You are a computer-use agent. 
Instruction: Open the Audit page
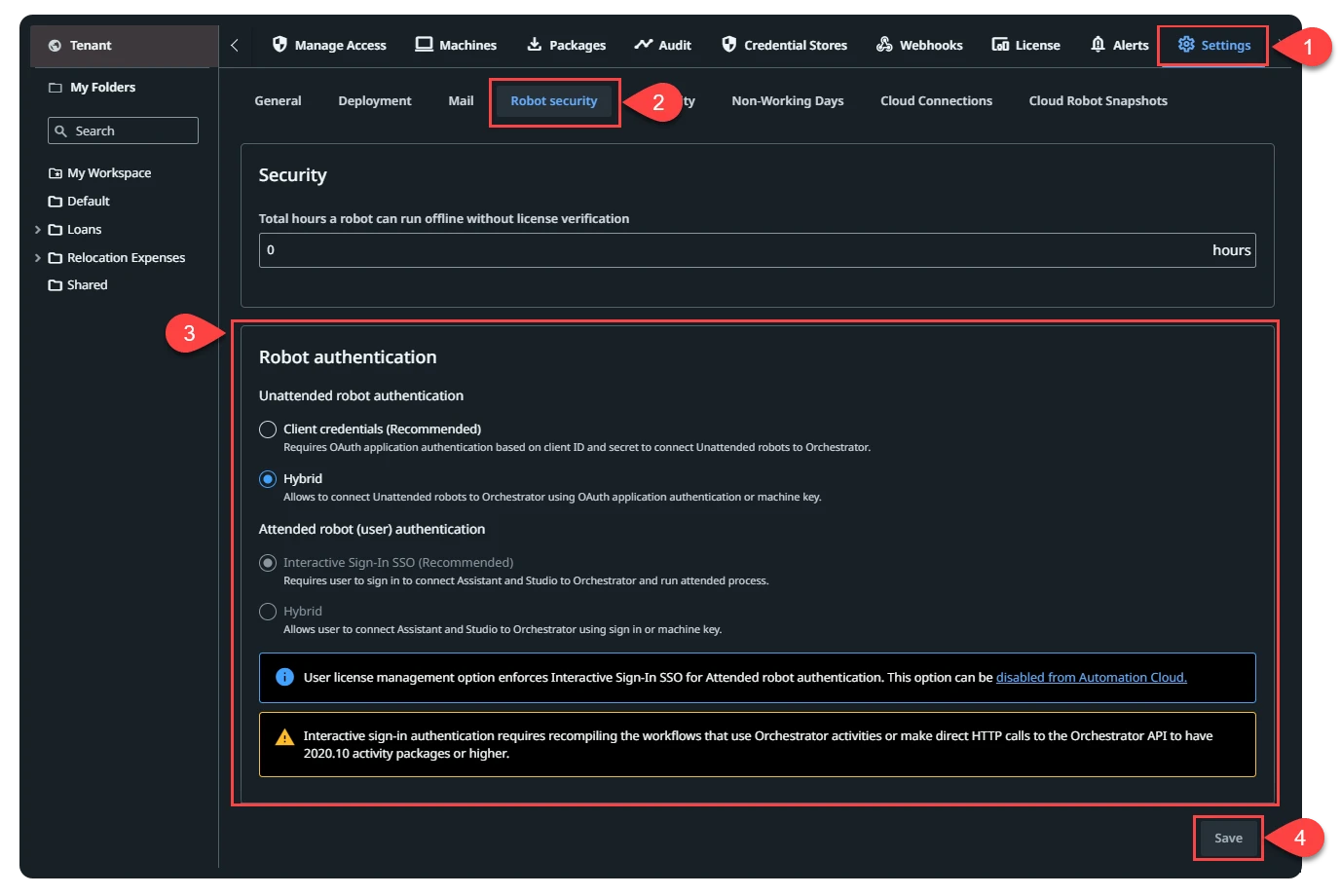pos(662,45)
